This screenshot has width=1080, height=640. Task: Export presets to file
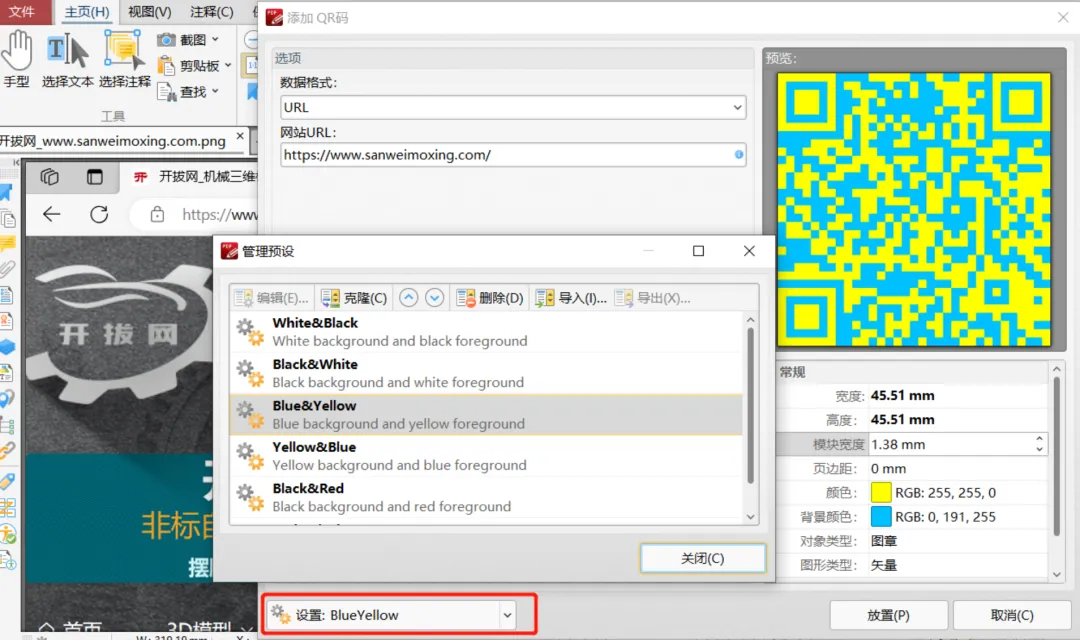pyautogui.click(x=652, y=298)
